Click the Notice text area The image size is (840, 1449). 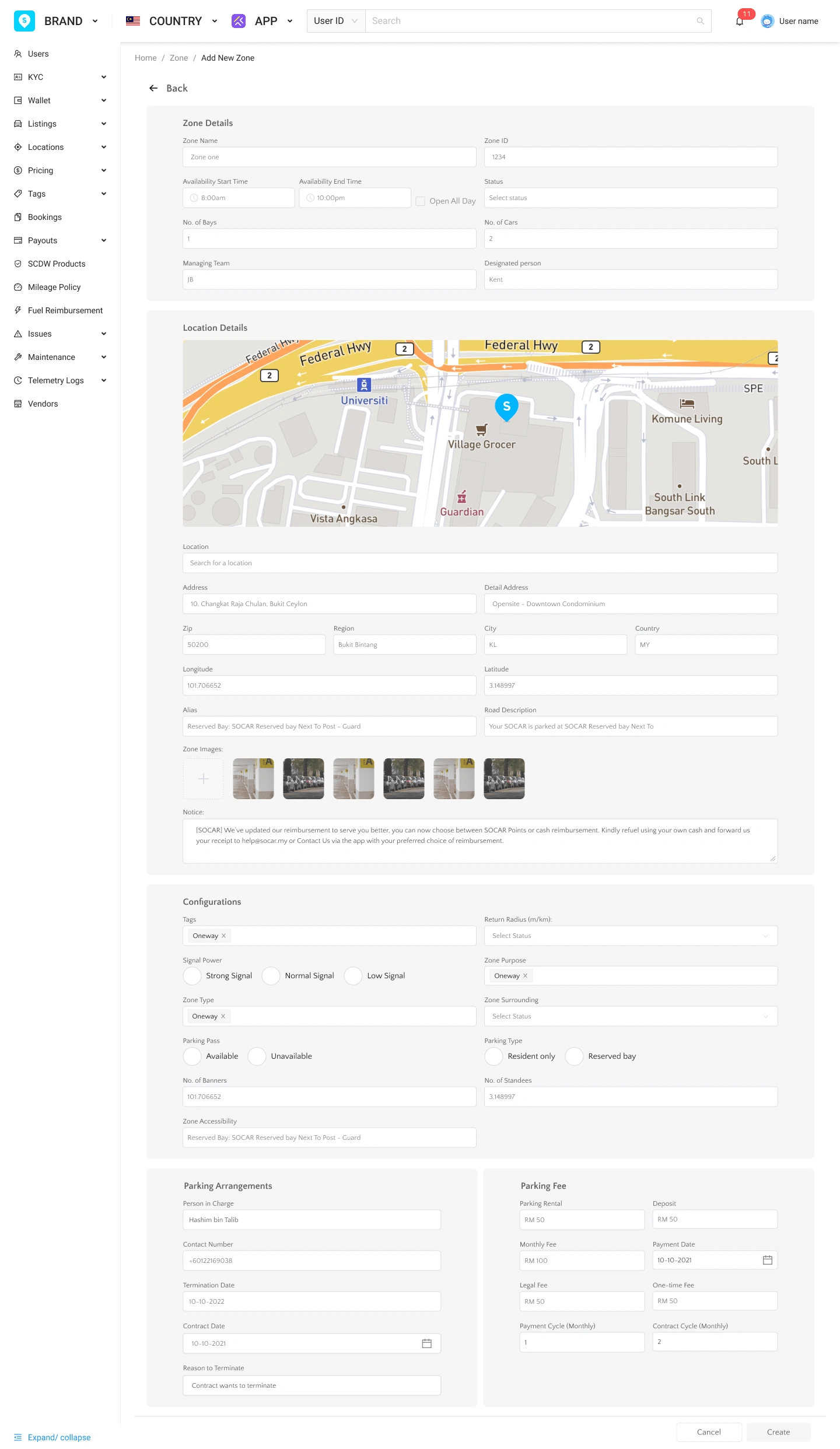coord(480,841)
